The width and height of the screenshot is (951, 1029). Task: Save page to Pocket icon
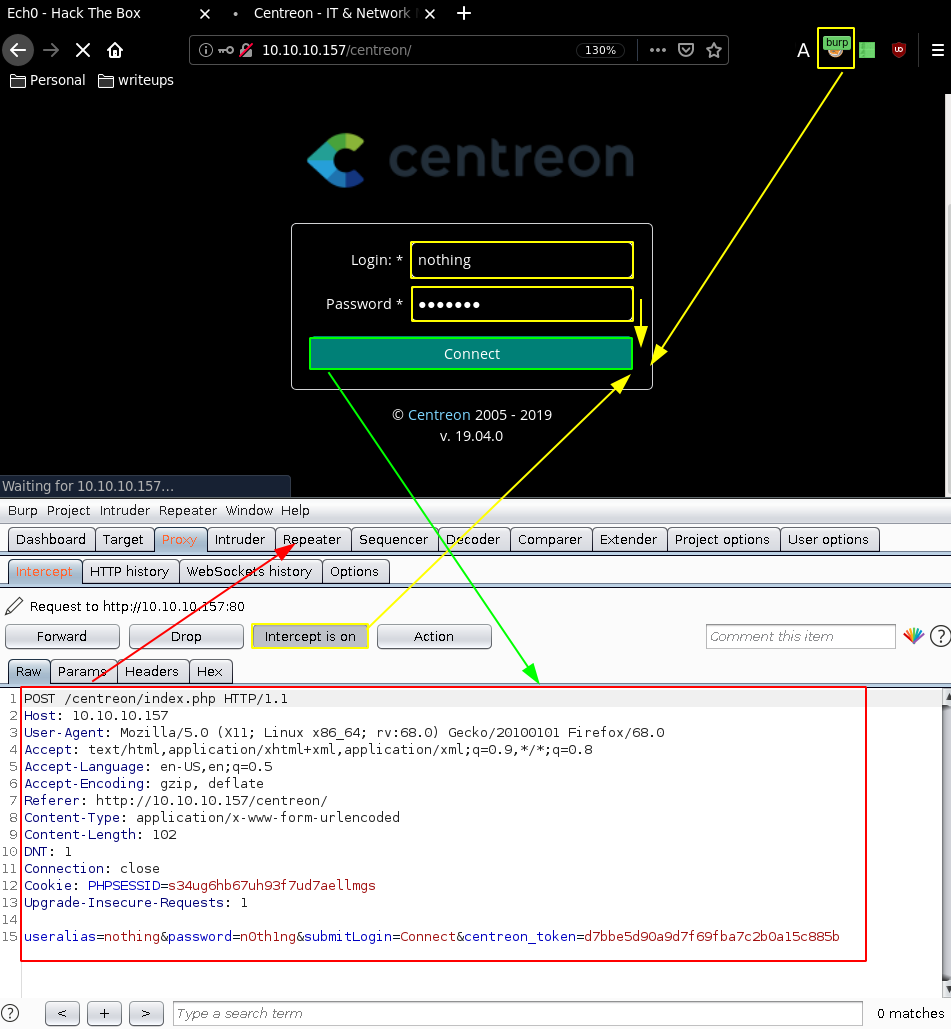[686, 51]
